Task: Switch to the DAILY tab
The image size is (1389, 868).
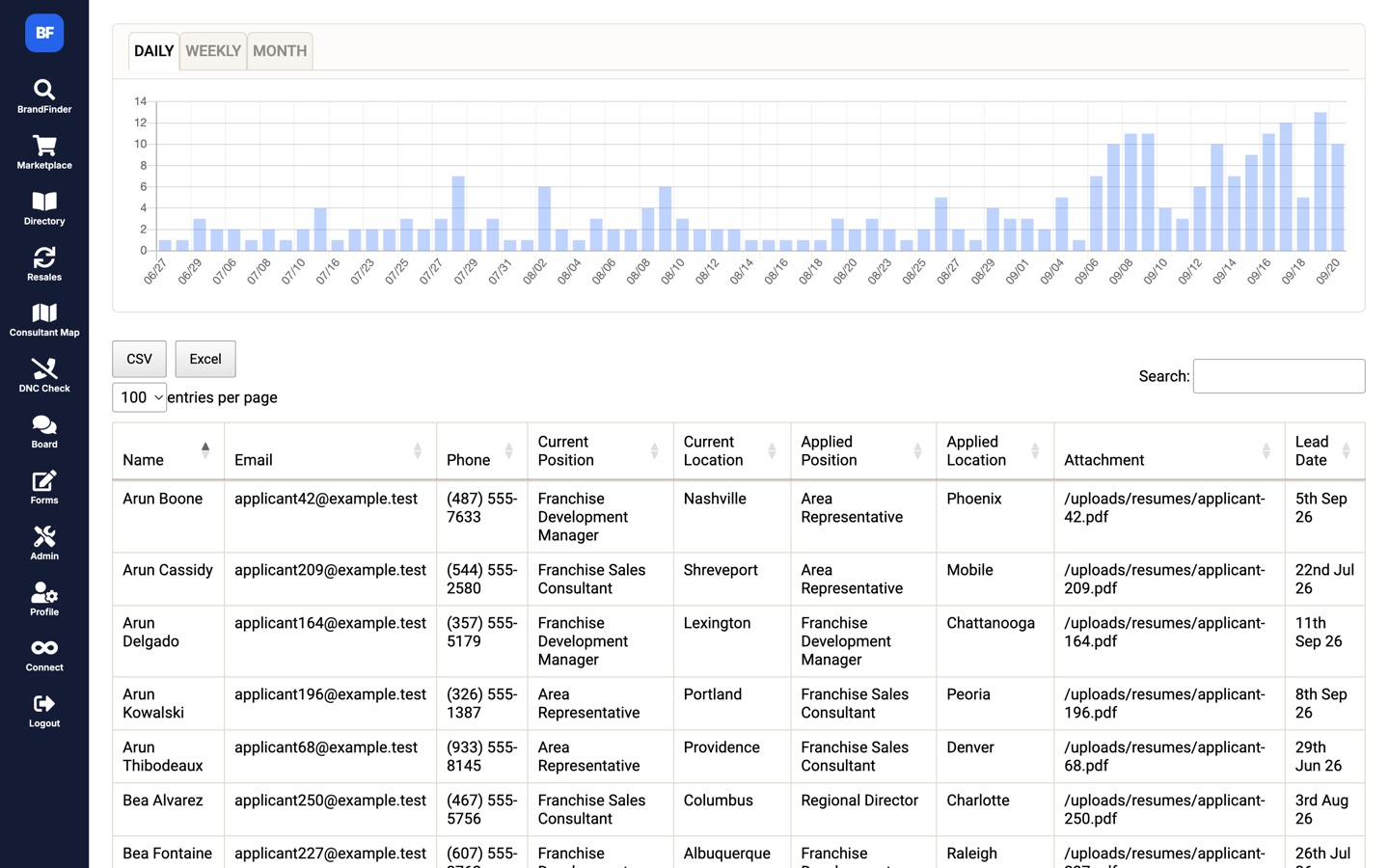Action: tap(153, 51)
